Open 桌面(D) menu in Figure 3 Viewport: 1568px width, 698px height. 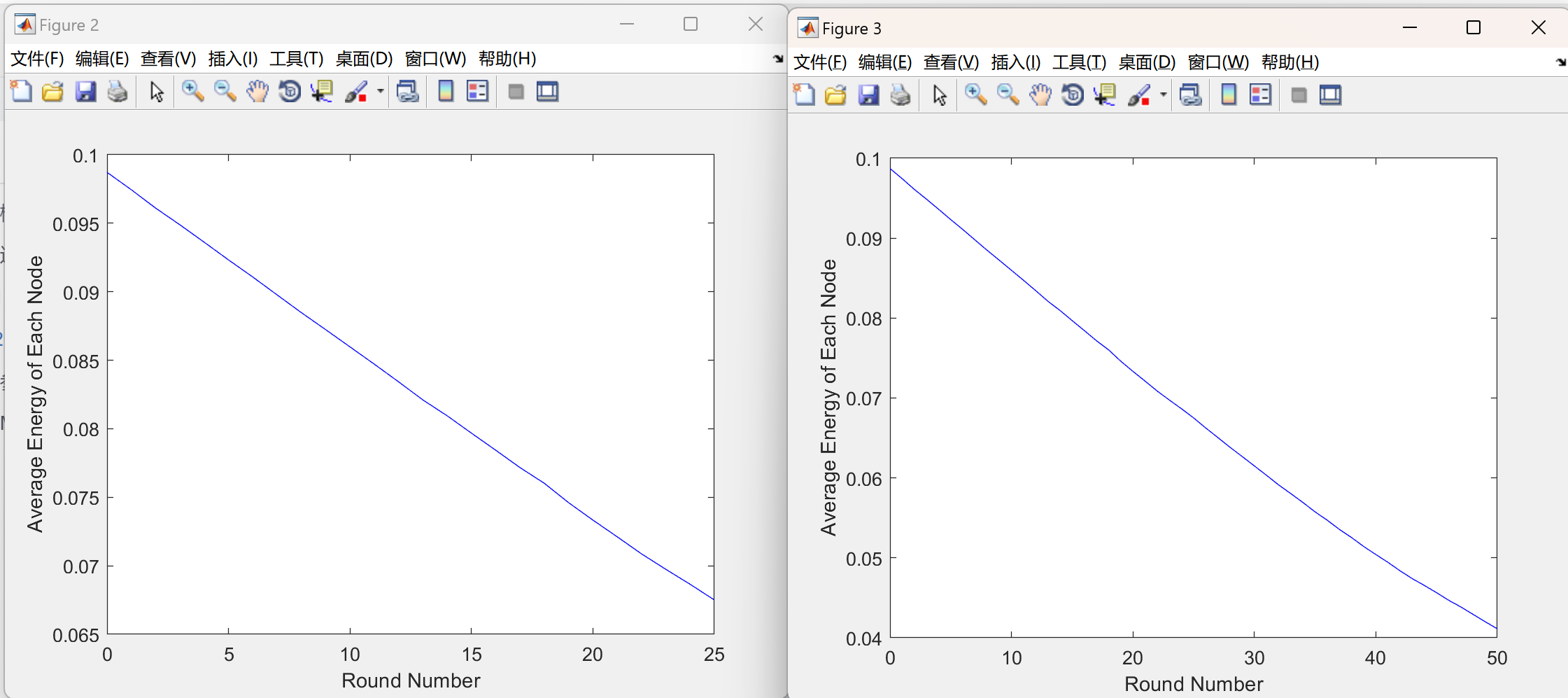point(1147,62)
